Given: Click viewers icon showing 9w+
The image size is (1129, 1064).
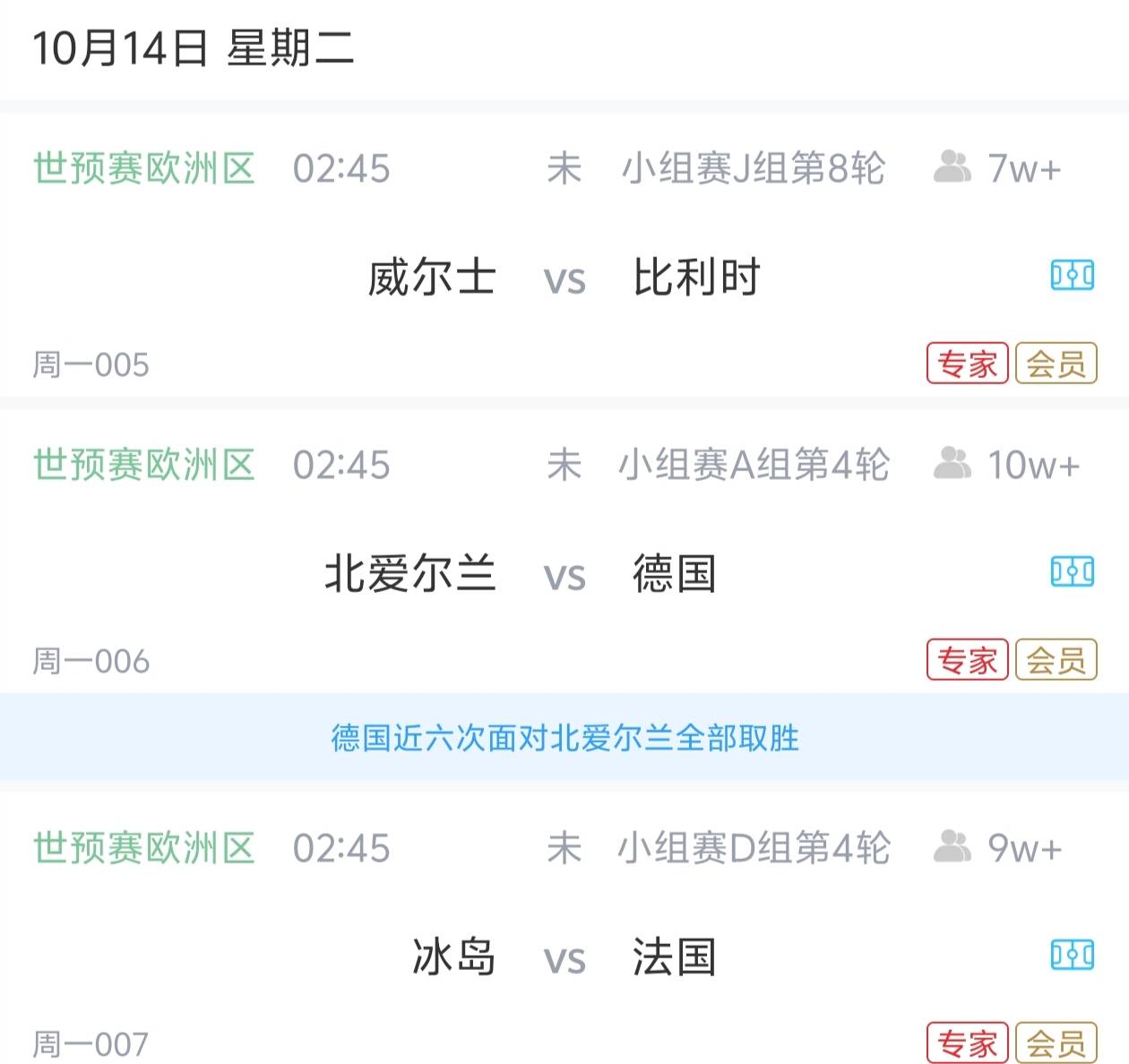Looking at the screenshot, I should click(x=952, y=847).
